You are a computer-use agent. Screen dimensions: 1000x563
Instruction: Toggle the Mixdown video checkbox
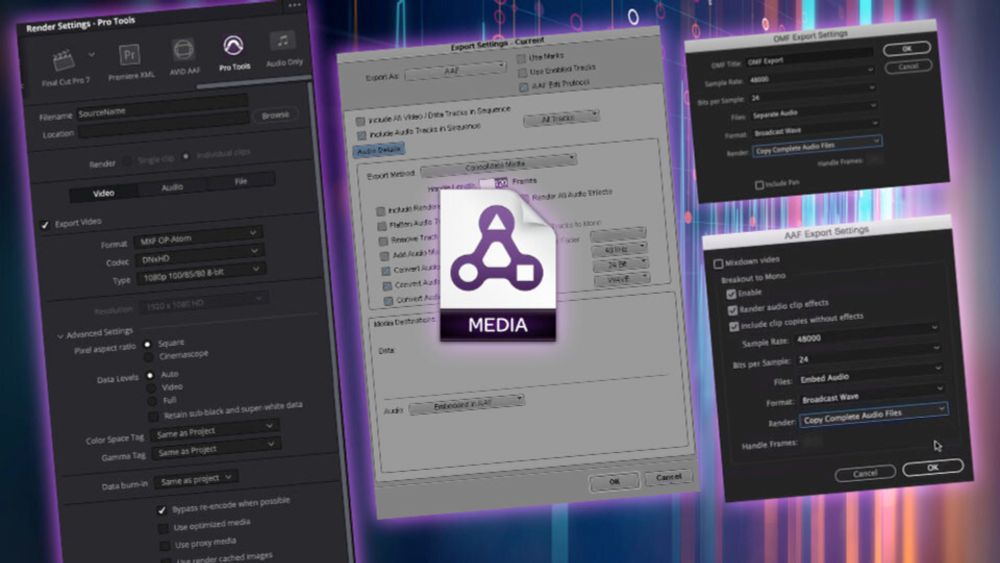(x=718, y=263)
